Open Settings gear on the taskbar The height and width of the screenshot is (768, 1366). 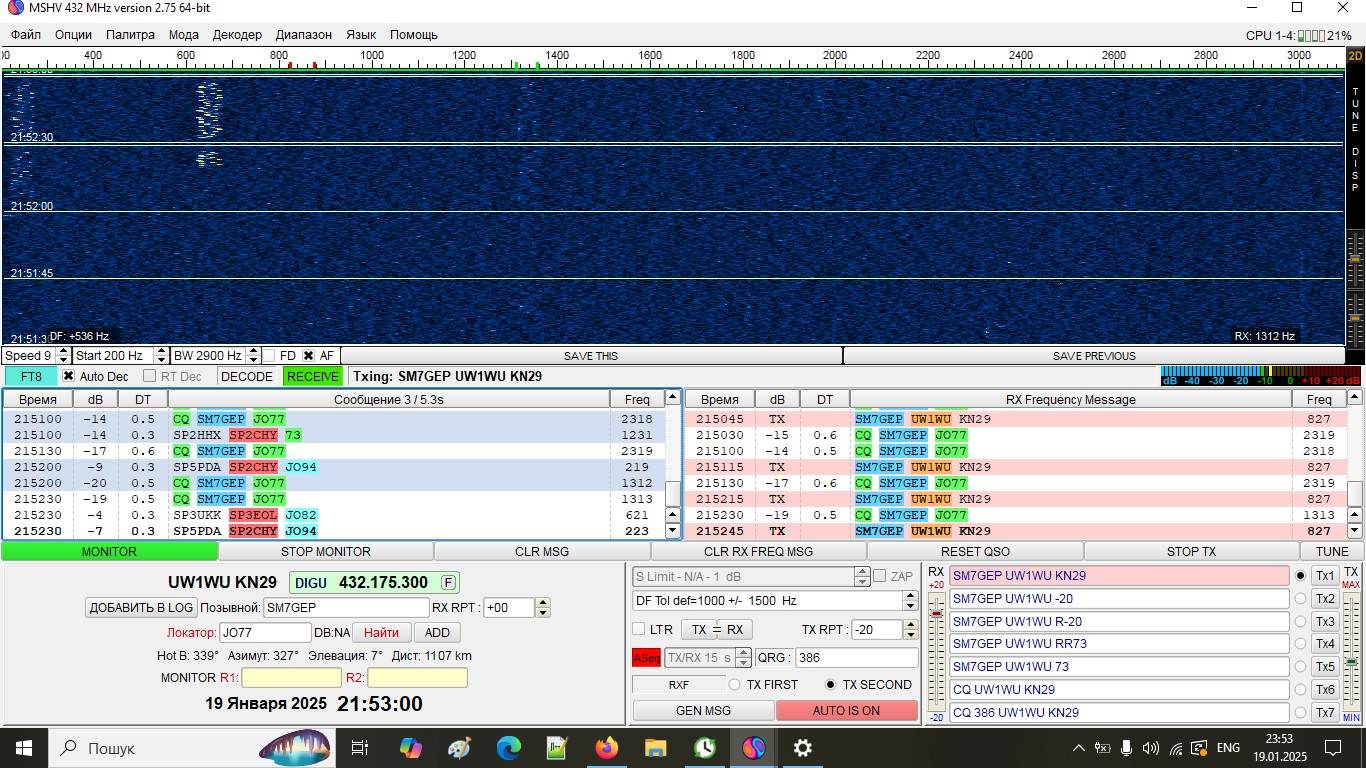coord(802,748)
